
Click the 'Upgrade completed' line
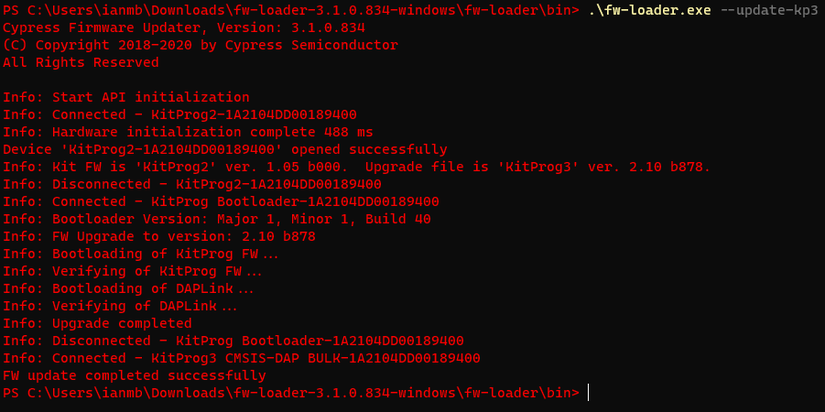(97, 323)
